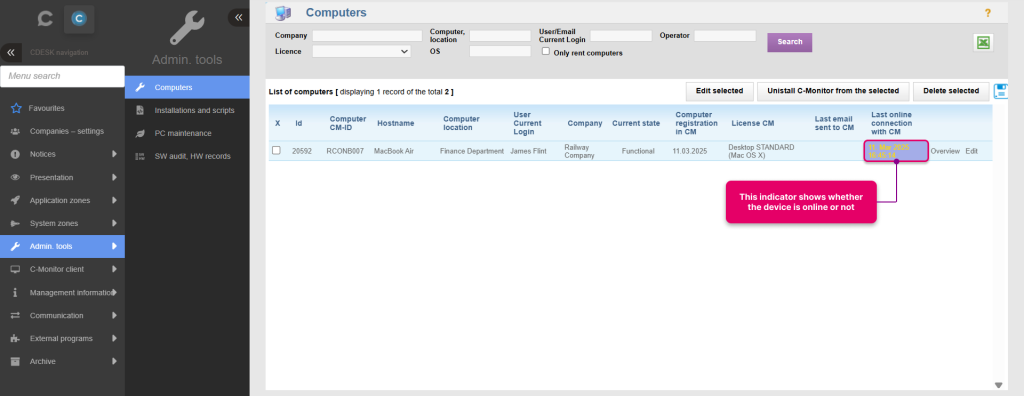The width and height of the screenshot is (1024, 396).
Task: Go to Favourites
Action: [46, 108]
